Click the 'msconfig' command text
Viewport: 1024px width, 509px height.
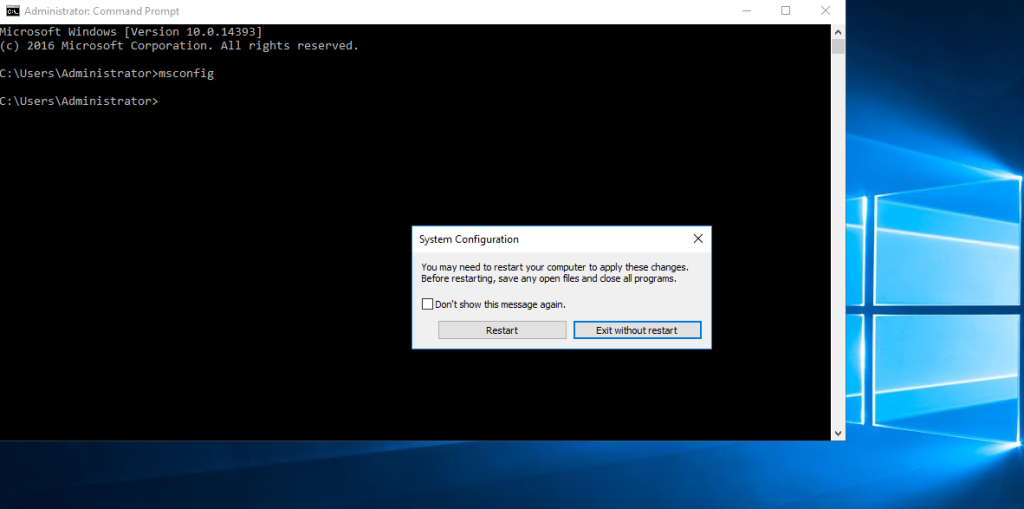click(186, 73)
